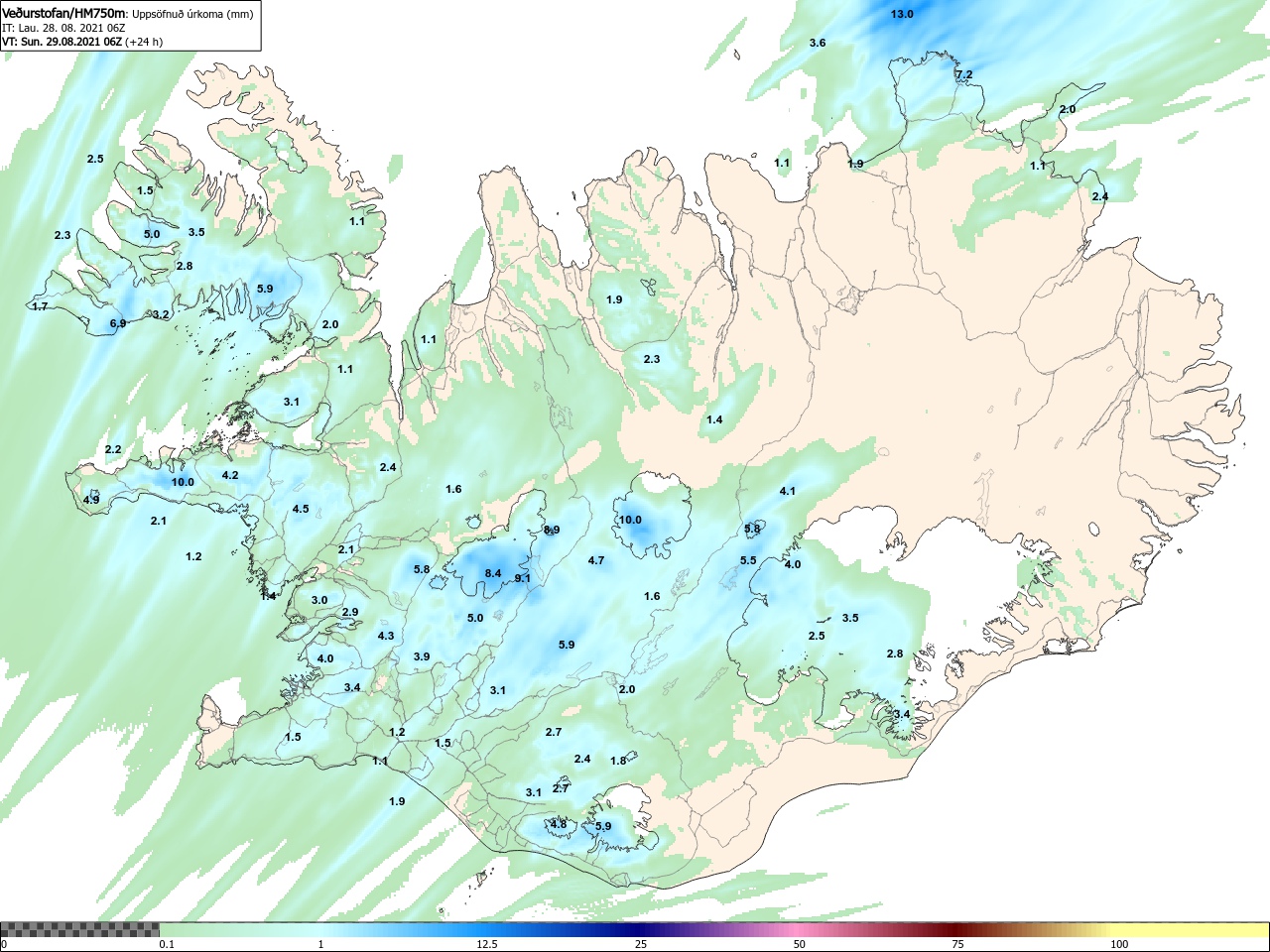This screenshot has height=952, width=1270.
Task: Click the 4.9 precipitation value
Action: (91, 500)
